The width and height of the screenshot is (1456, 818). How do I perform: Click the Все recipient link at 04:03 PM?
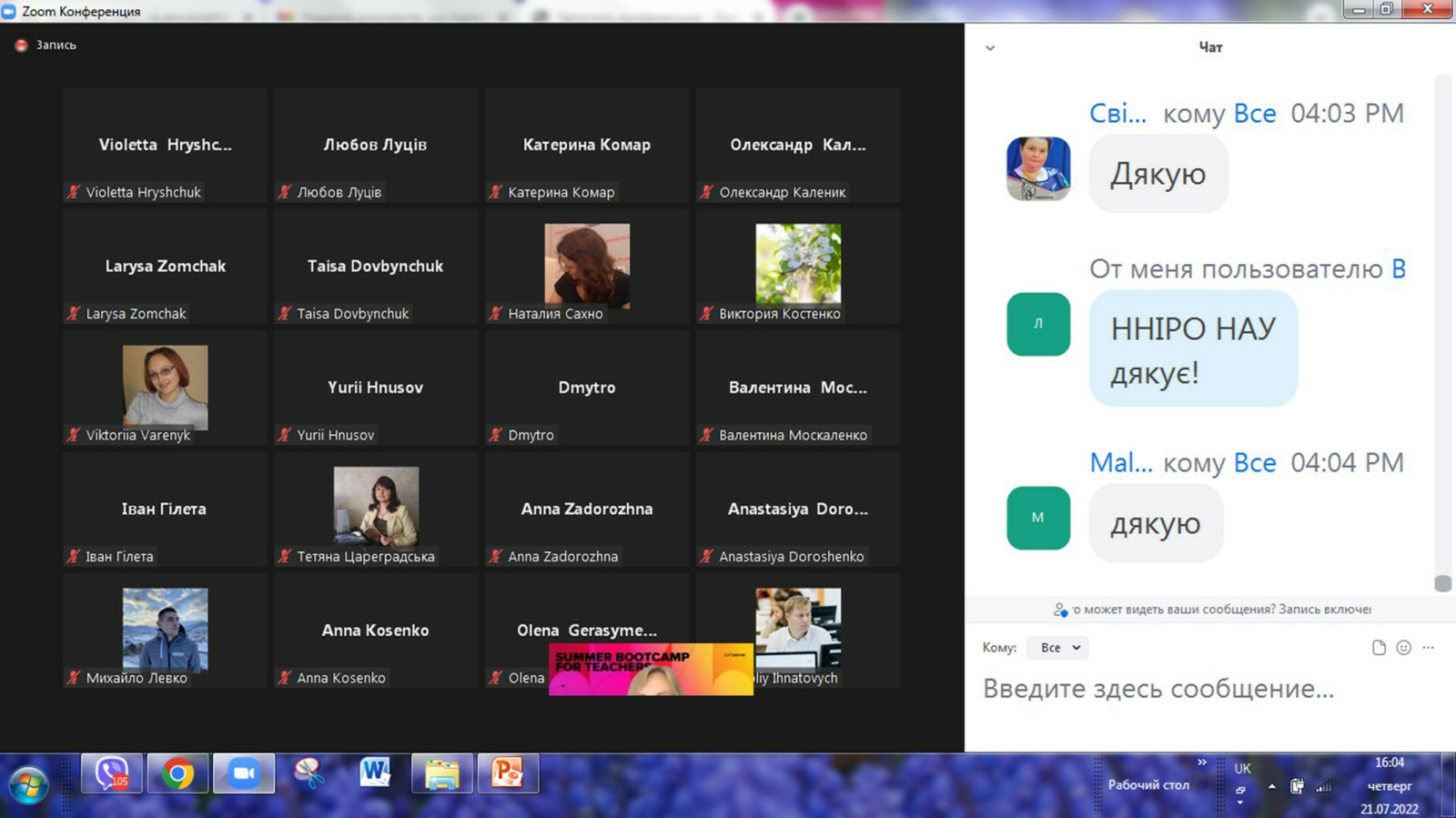1254,114
